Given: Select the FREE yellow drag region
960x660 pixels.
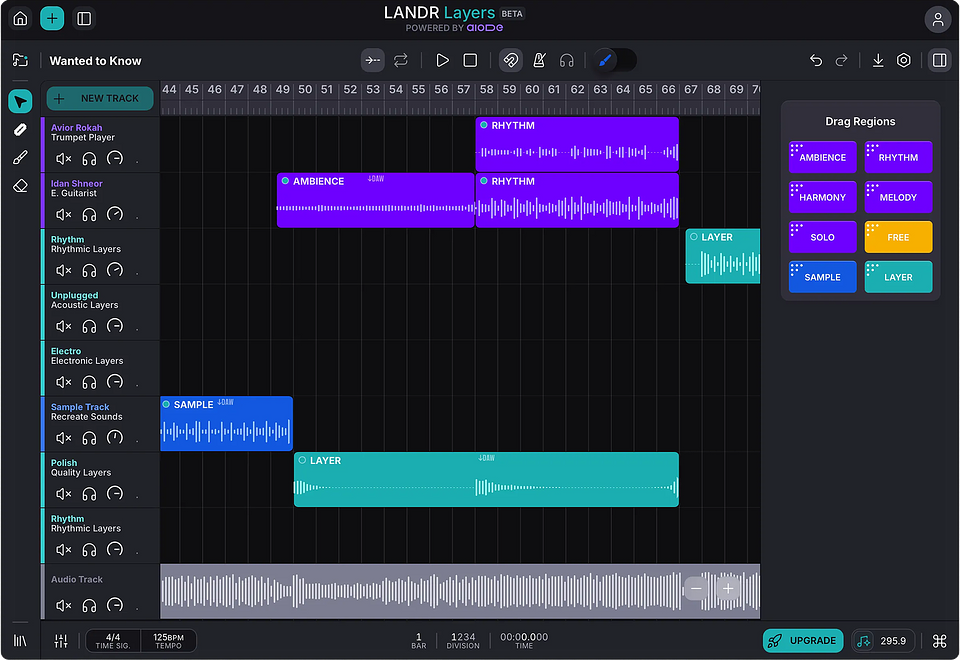Looking at the screenshot, I should click(898, 237).
